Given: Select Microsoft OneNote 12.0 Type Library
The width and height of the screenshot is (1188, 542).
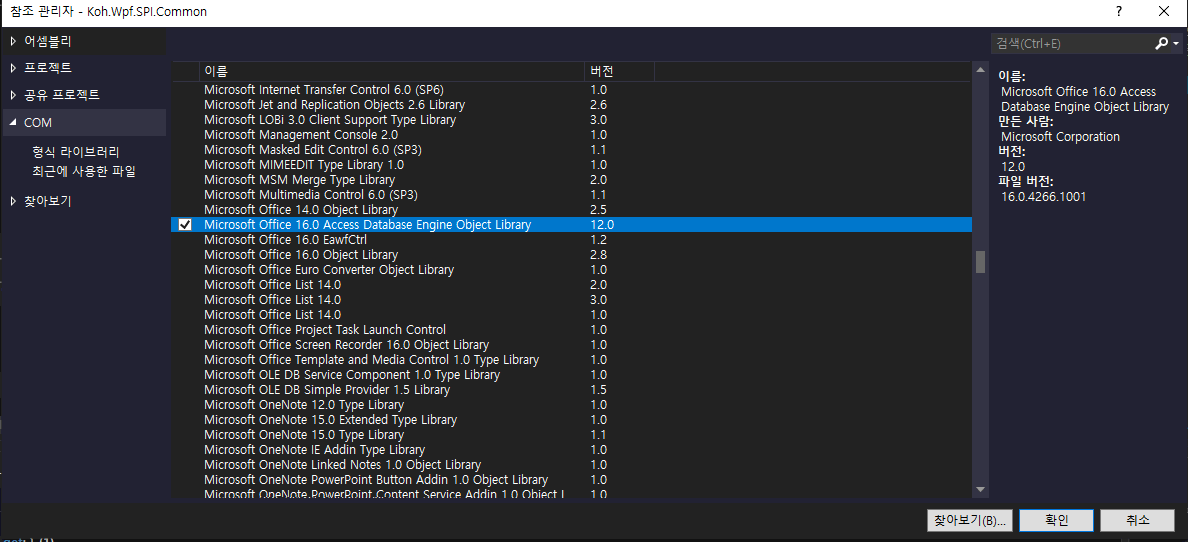Looking at the screenshot, I should click(572, 405).
